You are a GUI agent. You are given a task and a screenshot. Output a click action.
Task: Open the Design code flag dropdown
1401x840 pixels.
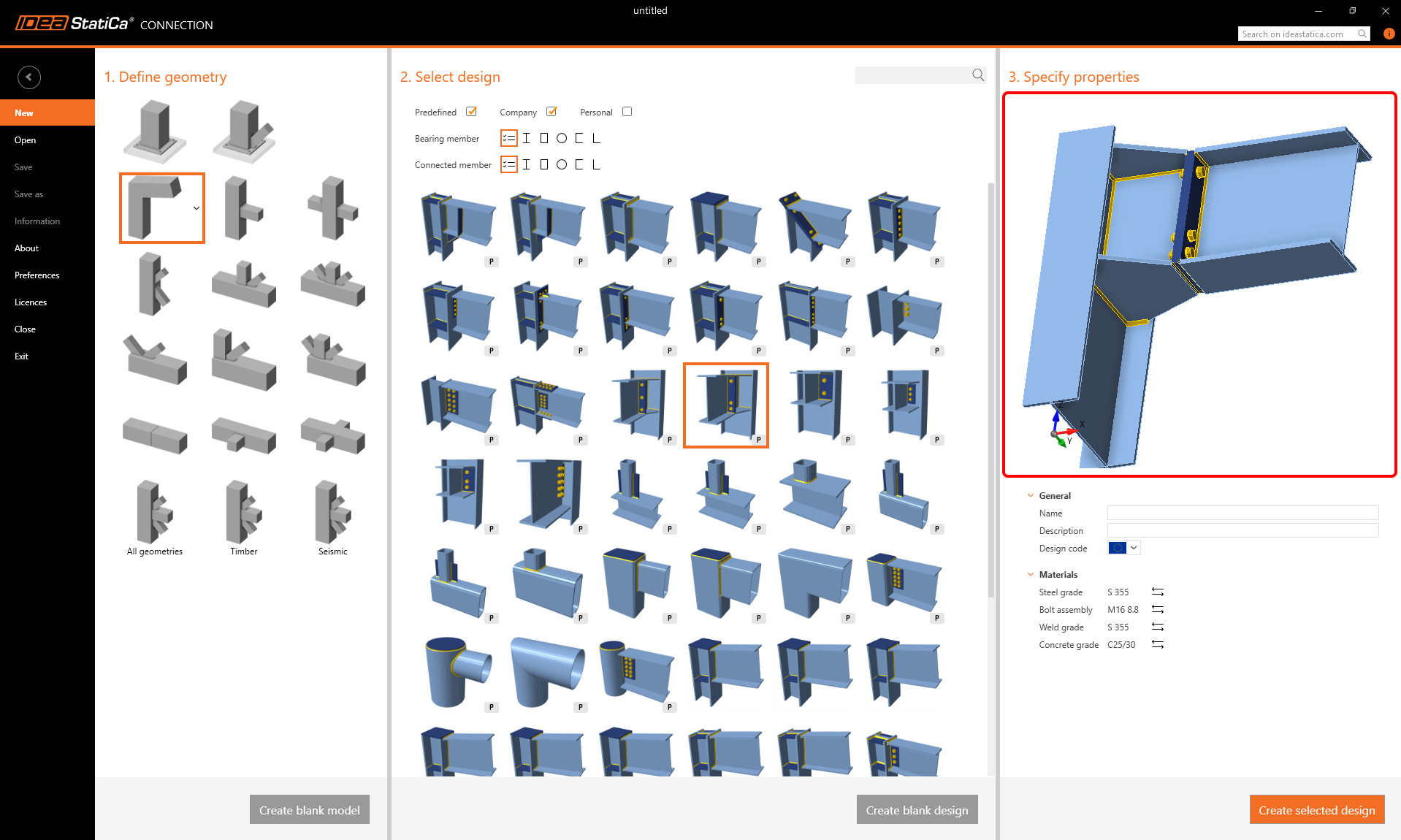1124,548
